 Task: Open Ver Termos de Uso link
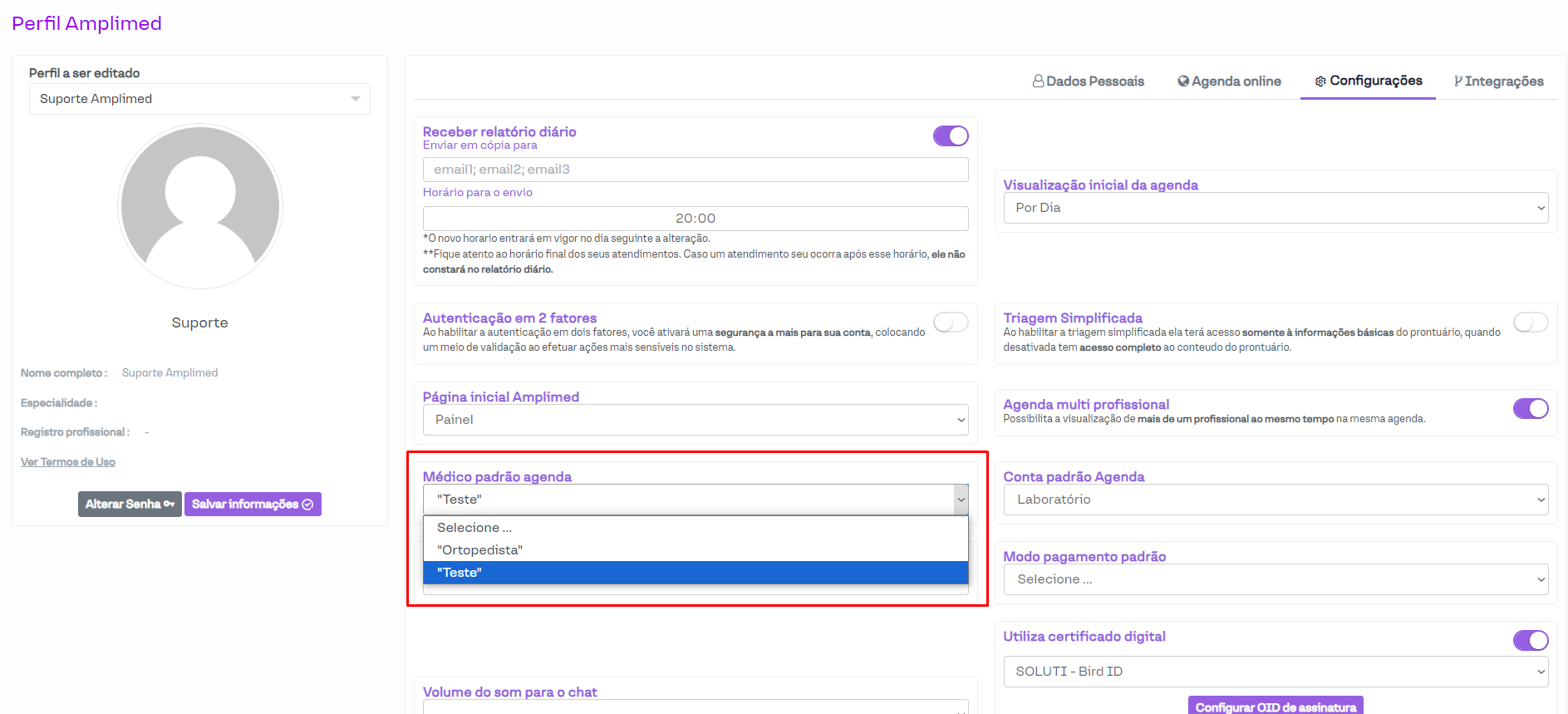pos(68,462)
